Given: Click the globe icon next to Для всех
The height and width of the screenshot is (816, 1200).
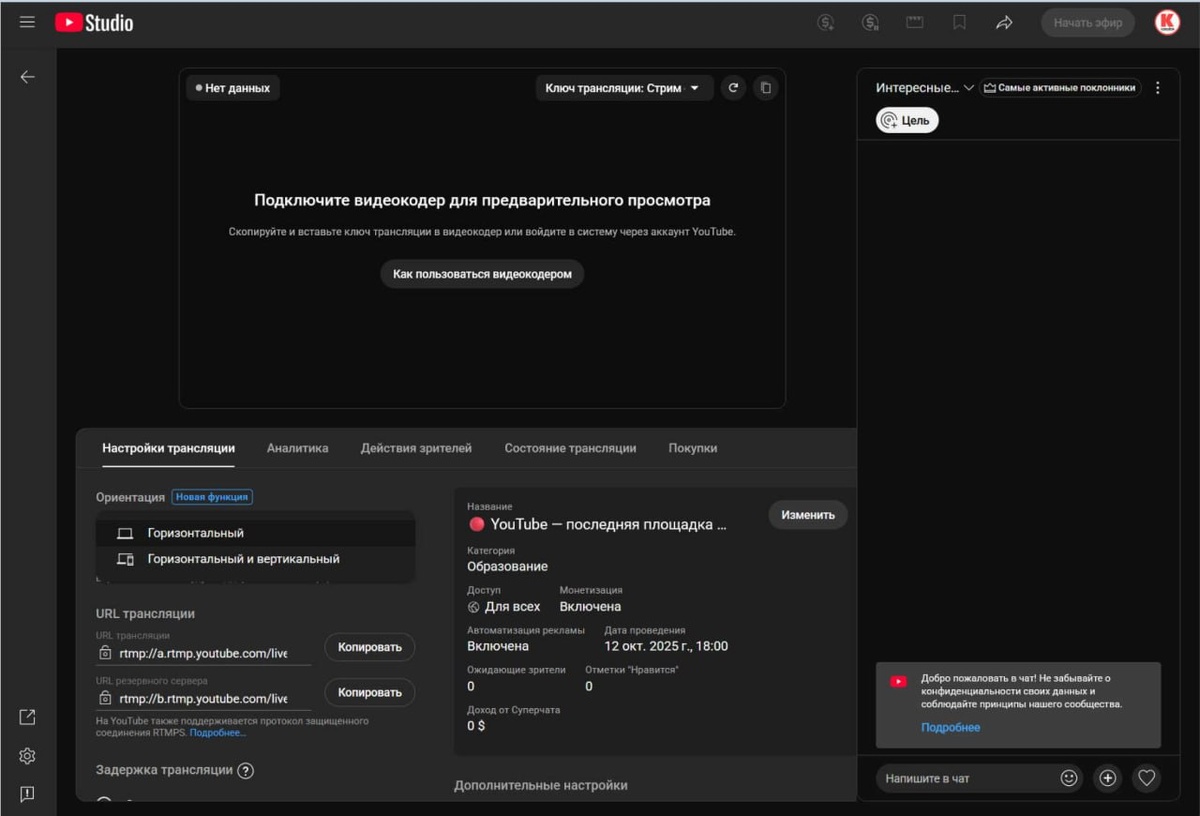Looking at the screenshot, I should [x=474, y=607].
